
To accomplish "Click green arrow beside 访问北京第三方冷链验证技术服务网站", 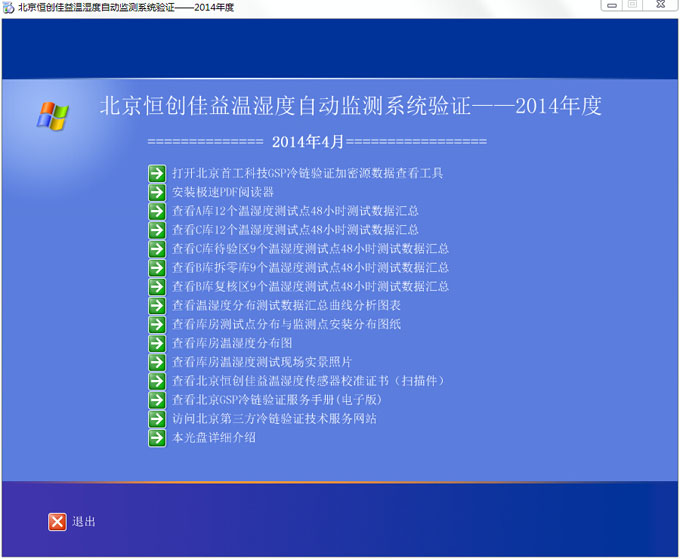I will pos(157,419).
